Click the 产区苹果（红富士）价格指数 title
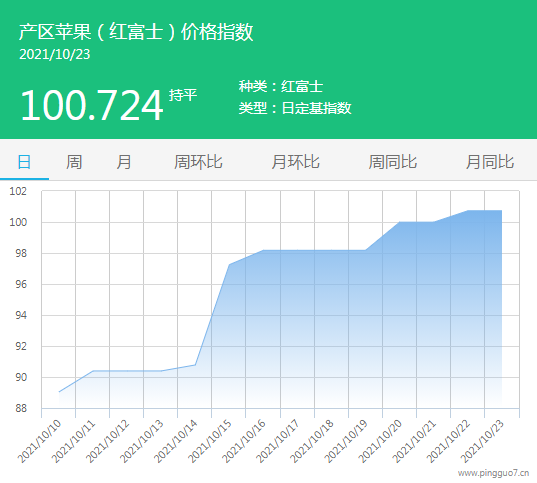This screenshot has height=483, width=537. tap(136, 32)
